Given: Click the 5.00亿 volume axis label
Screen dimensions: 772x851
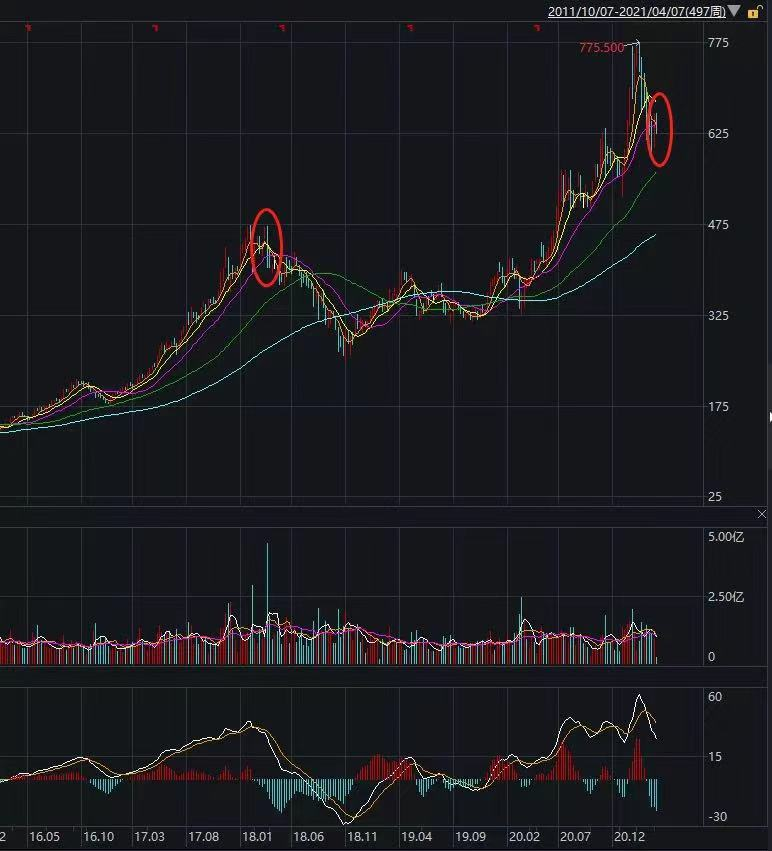Looking at the screenshot, I should [x=726, y=537].
